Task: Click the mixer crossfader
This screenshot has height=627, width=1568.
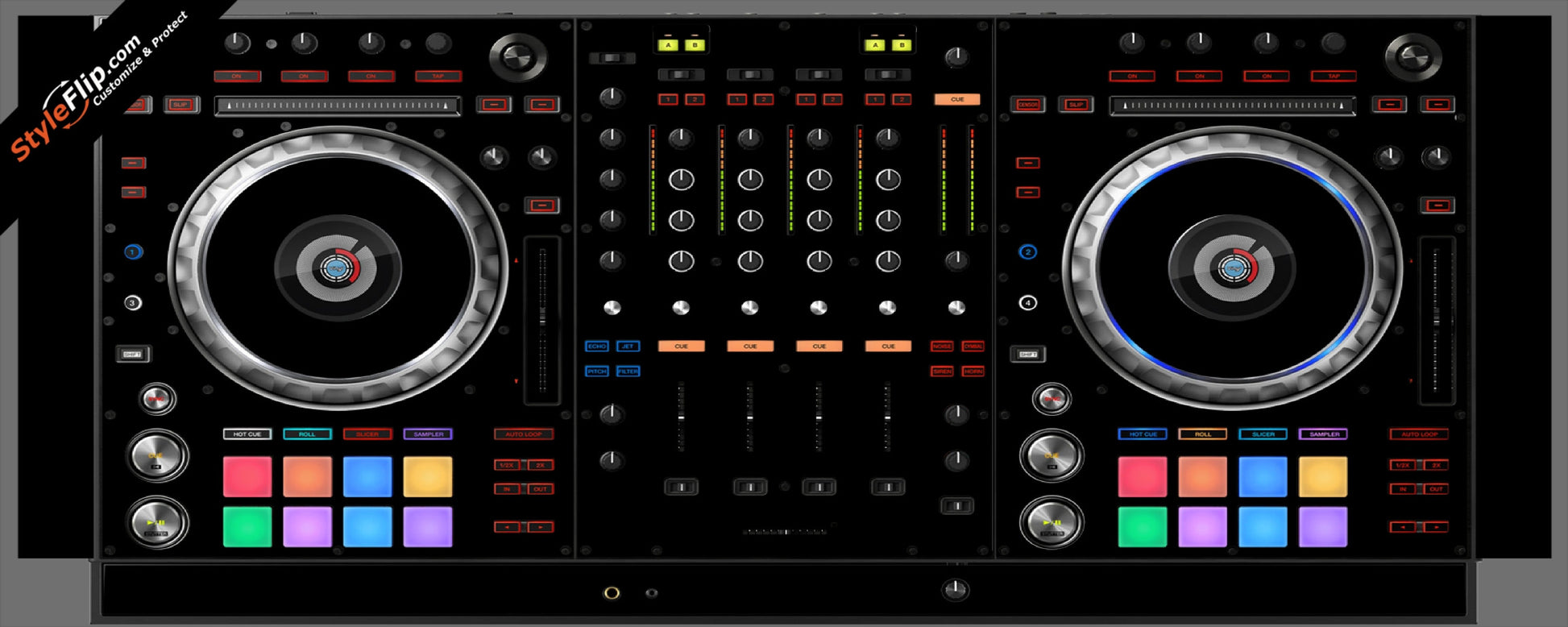Action: point(785,532)
